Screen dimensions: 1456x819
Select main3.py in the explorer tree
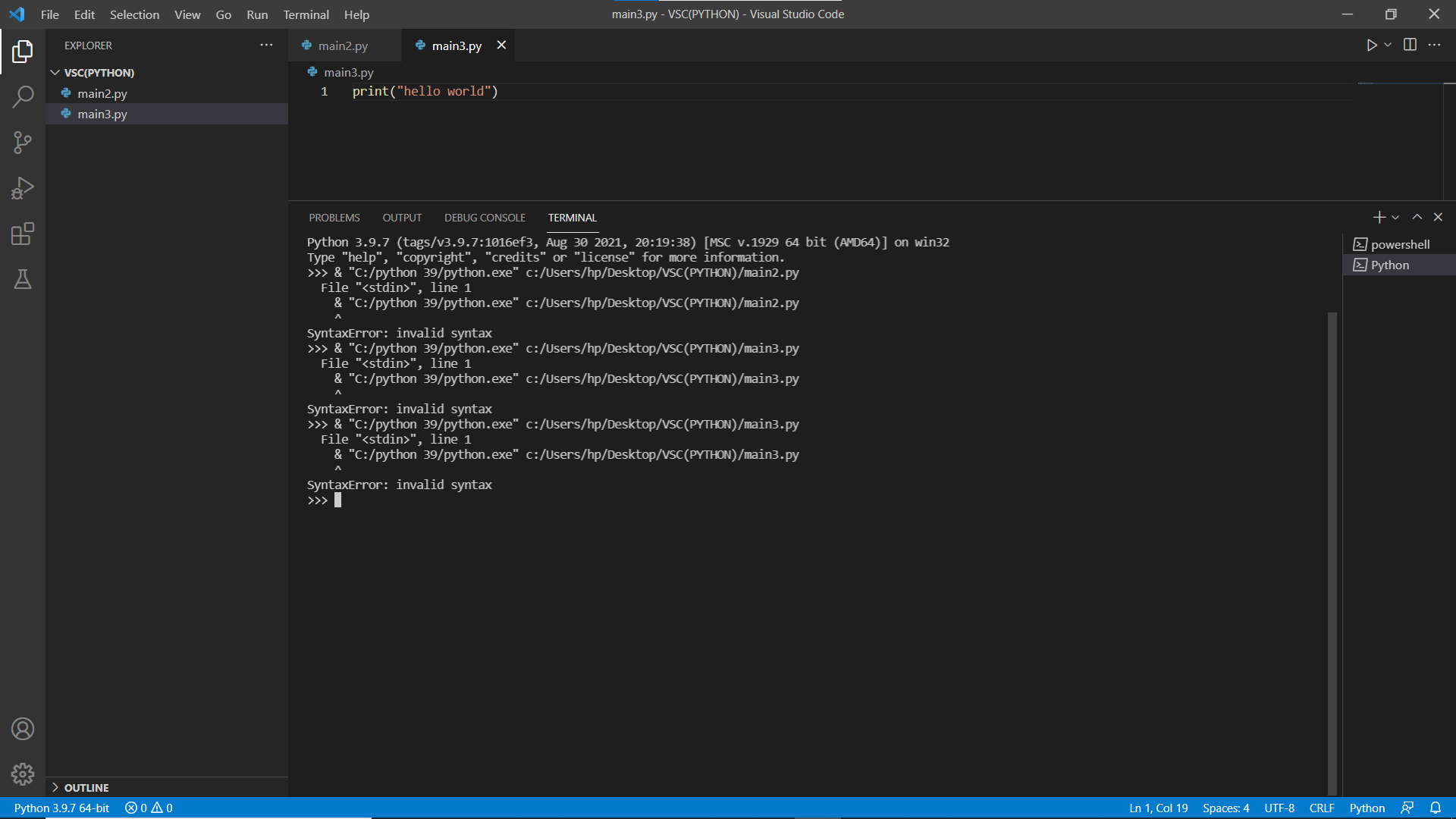tap(167, 114)
